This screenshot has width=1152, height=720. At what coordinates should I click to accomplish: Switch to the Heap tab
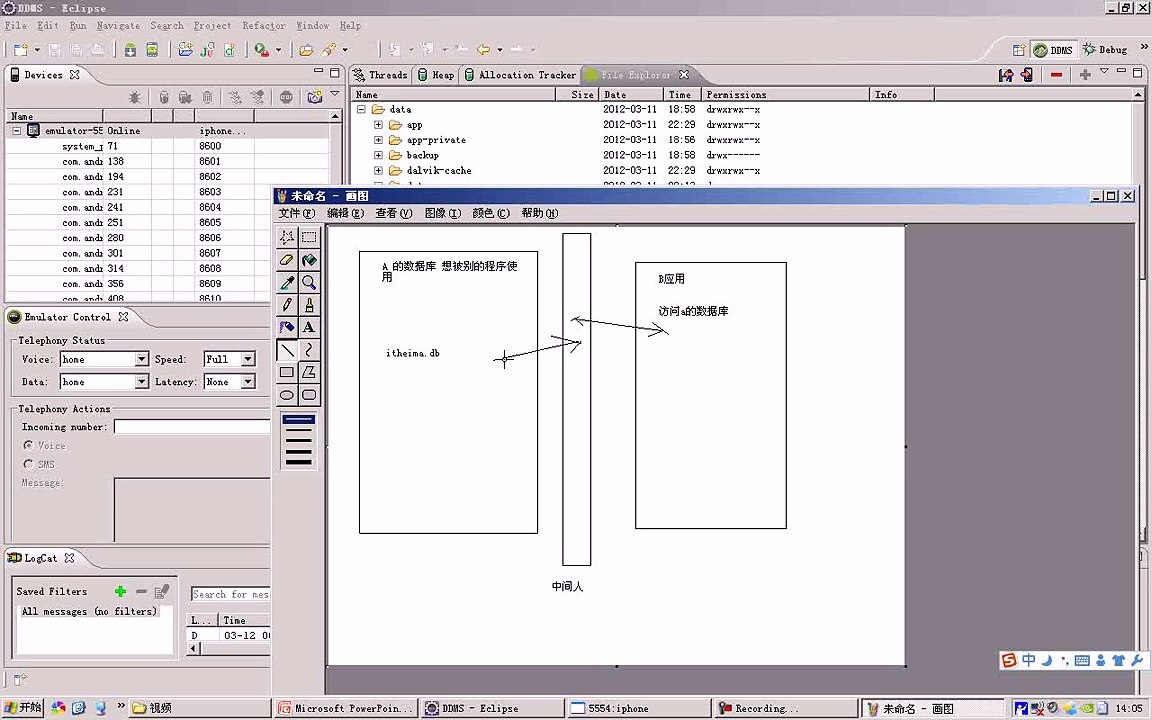coord(436,75)
